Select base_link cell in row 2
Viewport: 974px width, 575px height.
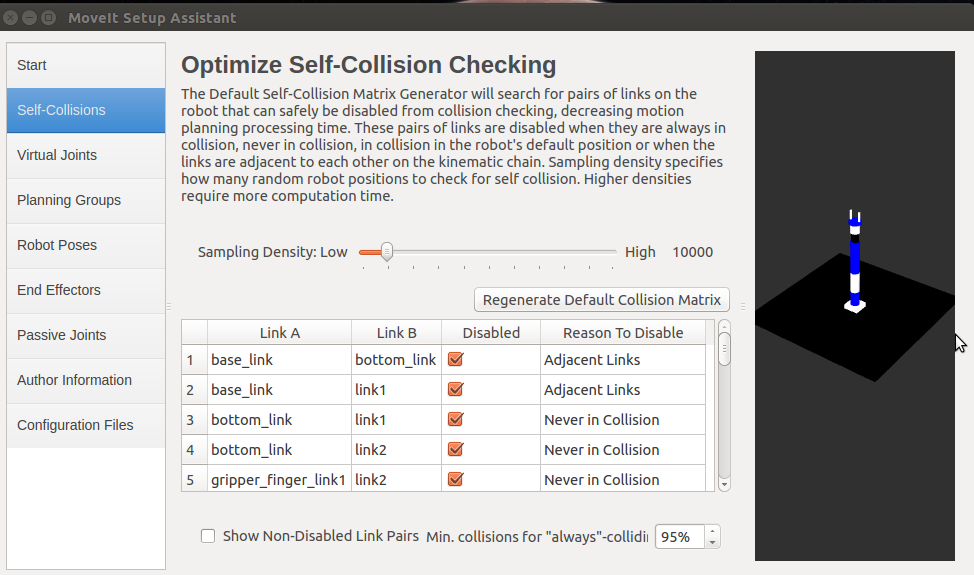coord(280,390)
